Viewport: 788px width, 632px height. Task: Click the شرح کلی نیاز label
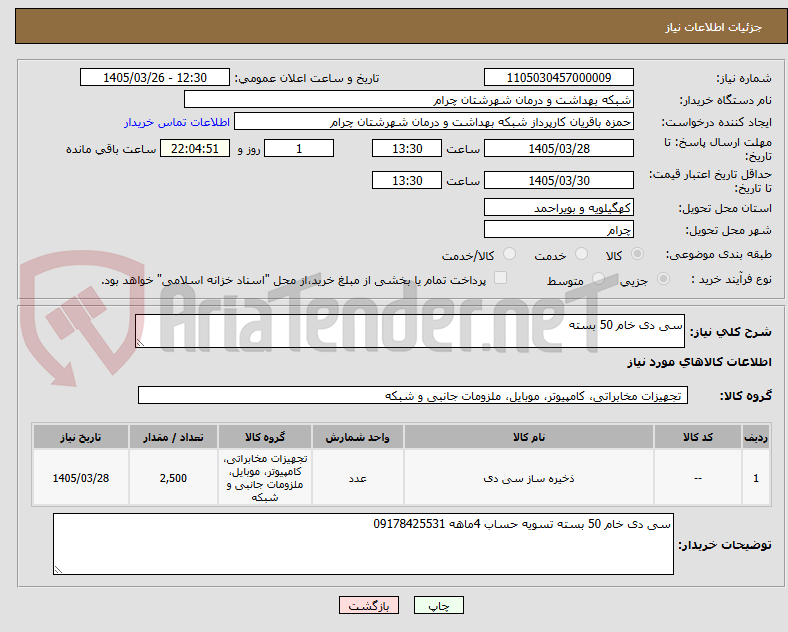(x=730, y=332)
